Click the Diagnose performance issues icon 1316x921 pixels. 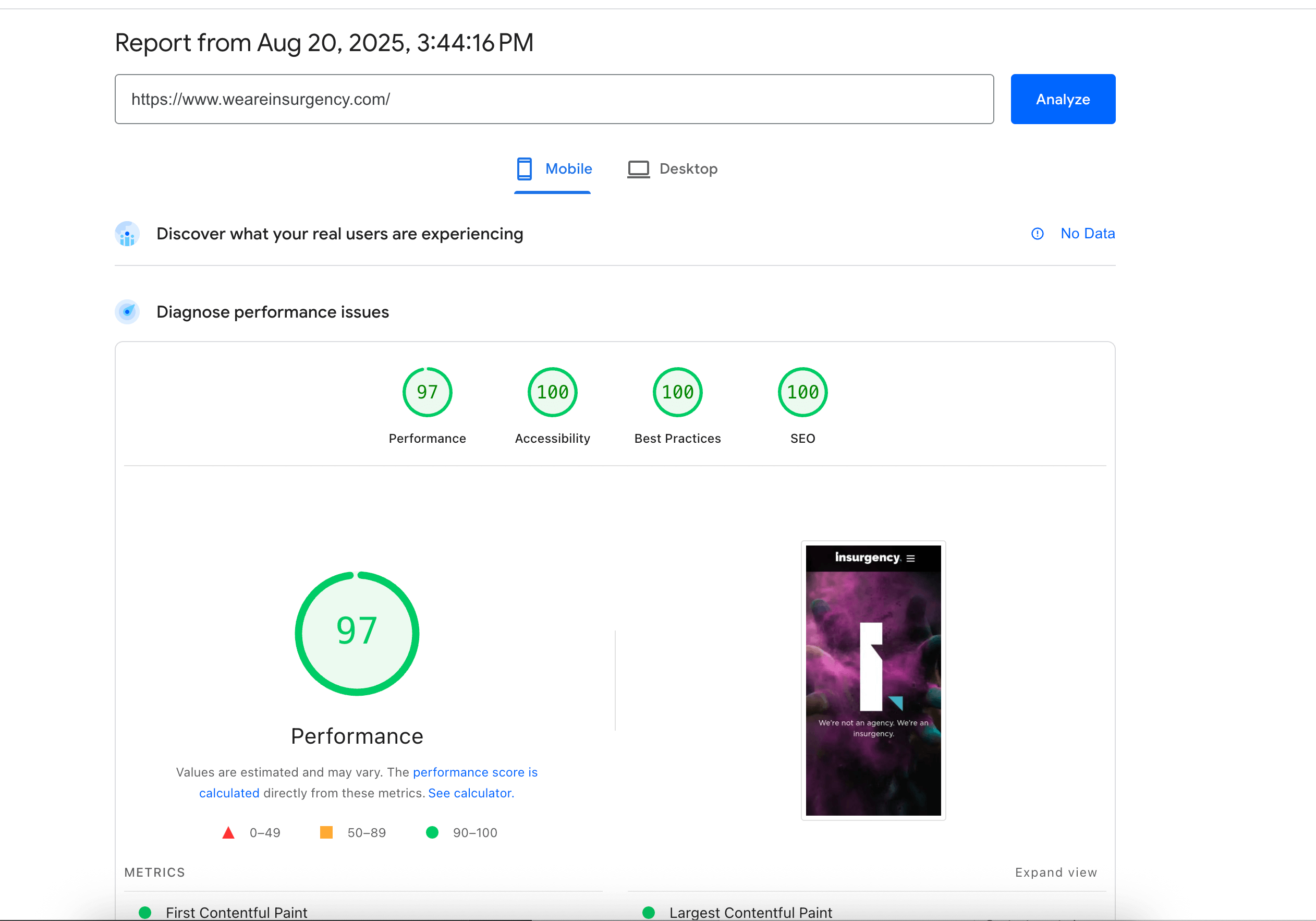[x=127, y=311]
